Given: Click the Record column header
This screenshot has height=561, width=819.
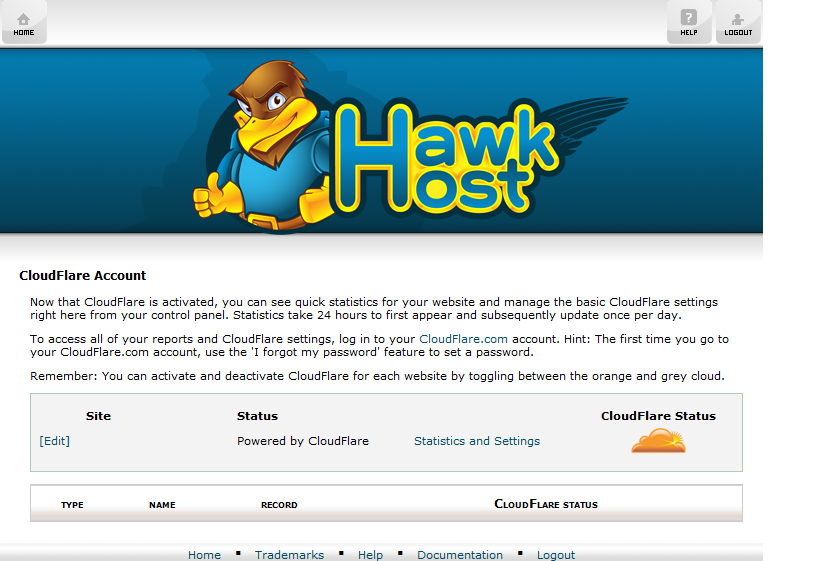Looking at the screenshot, I should click(x=279, y=505).
